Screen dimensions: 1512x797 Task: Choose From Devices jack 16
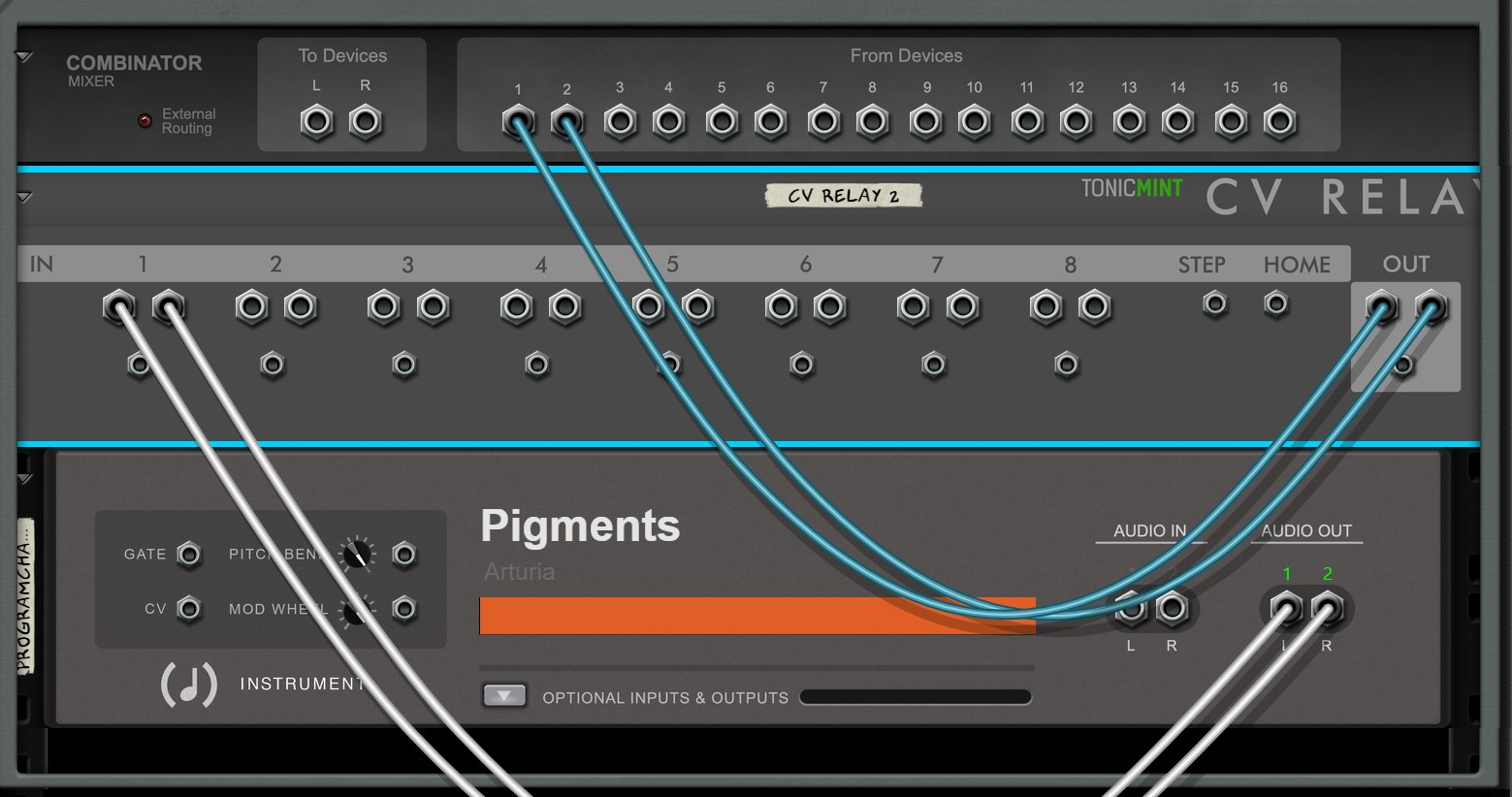(x=1279, y=122)
